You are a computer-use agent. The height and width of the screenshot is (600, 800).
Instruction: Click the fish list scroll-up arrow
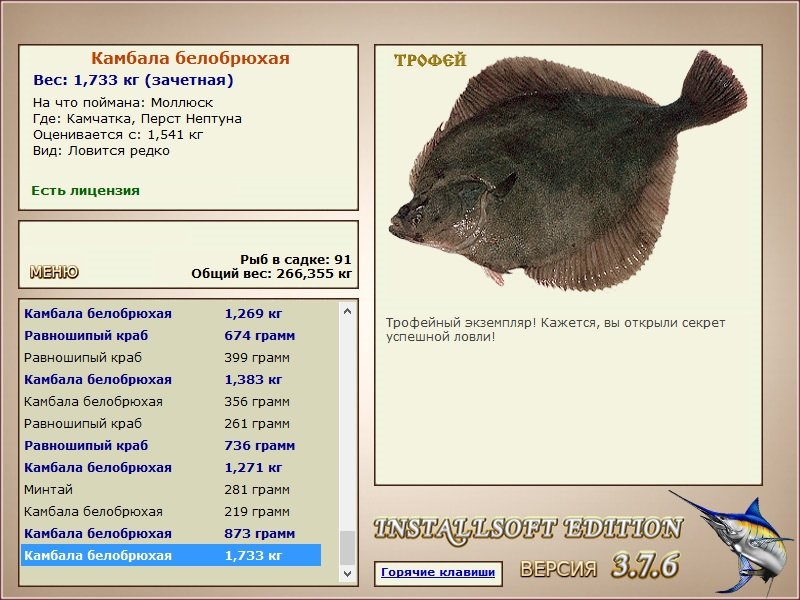coord(347,311)
